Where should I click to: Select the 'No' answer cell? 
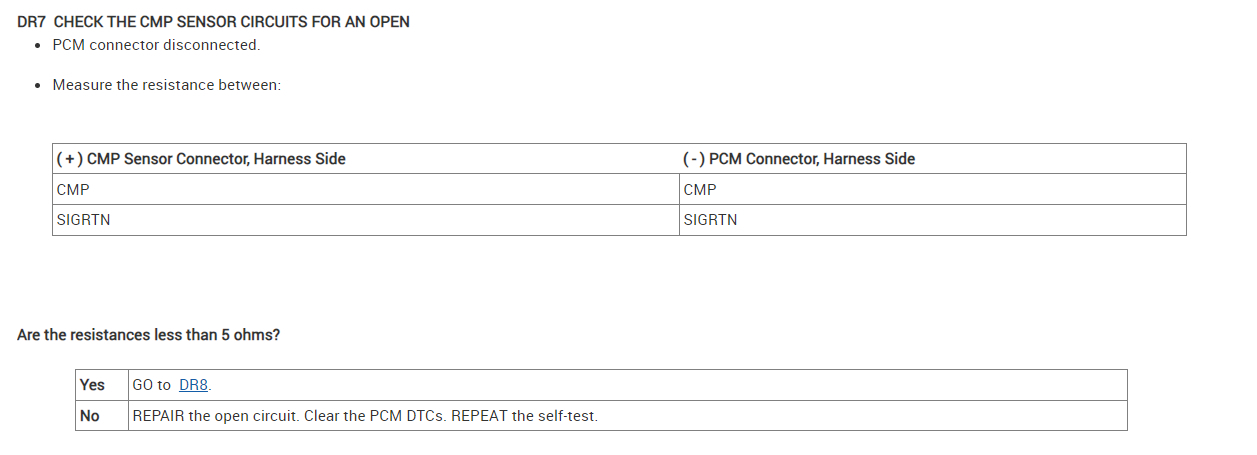click(x=90, y=416)
